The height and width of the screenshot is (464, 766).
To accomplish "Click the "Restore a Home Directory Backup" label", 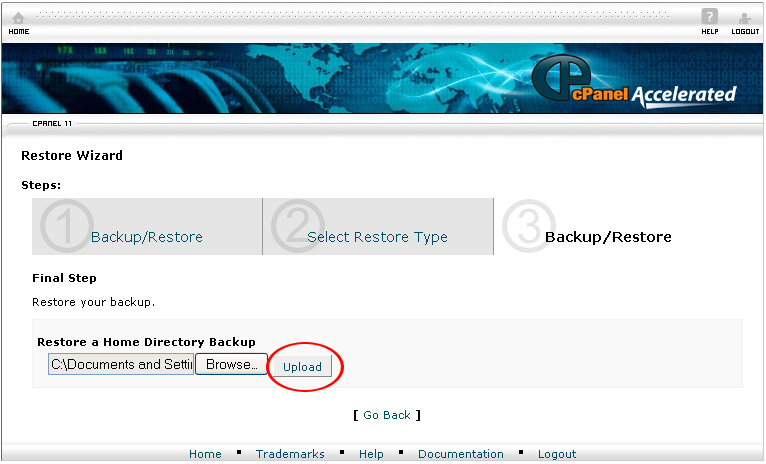I will (x=146, y=342).
